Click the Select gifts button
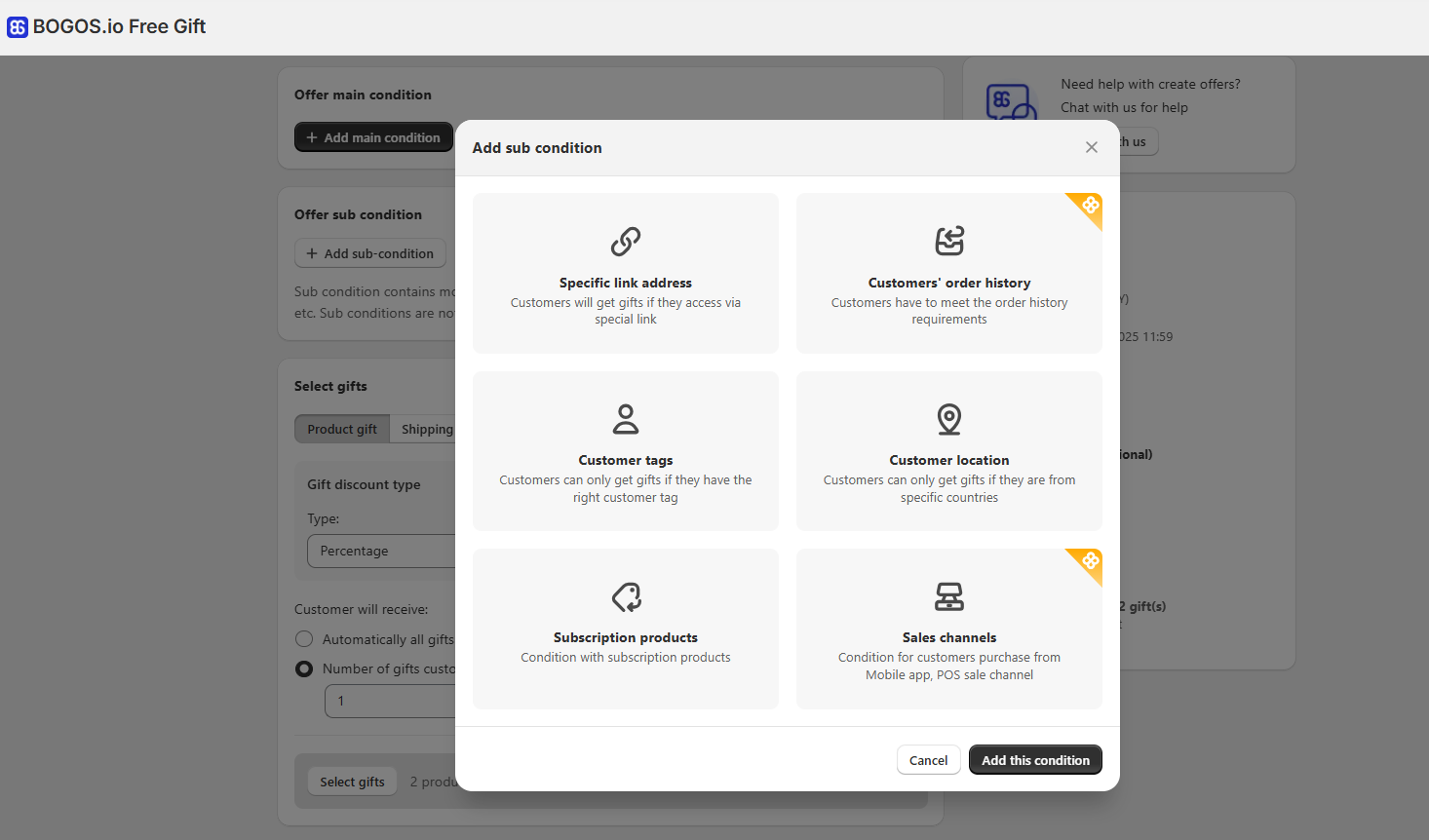This screenshot has height=840, width=1429. pos(352,782)
